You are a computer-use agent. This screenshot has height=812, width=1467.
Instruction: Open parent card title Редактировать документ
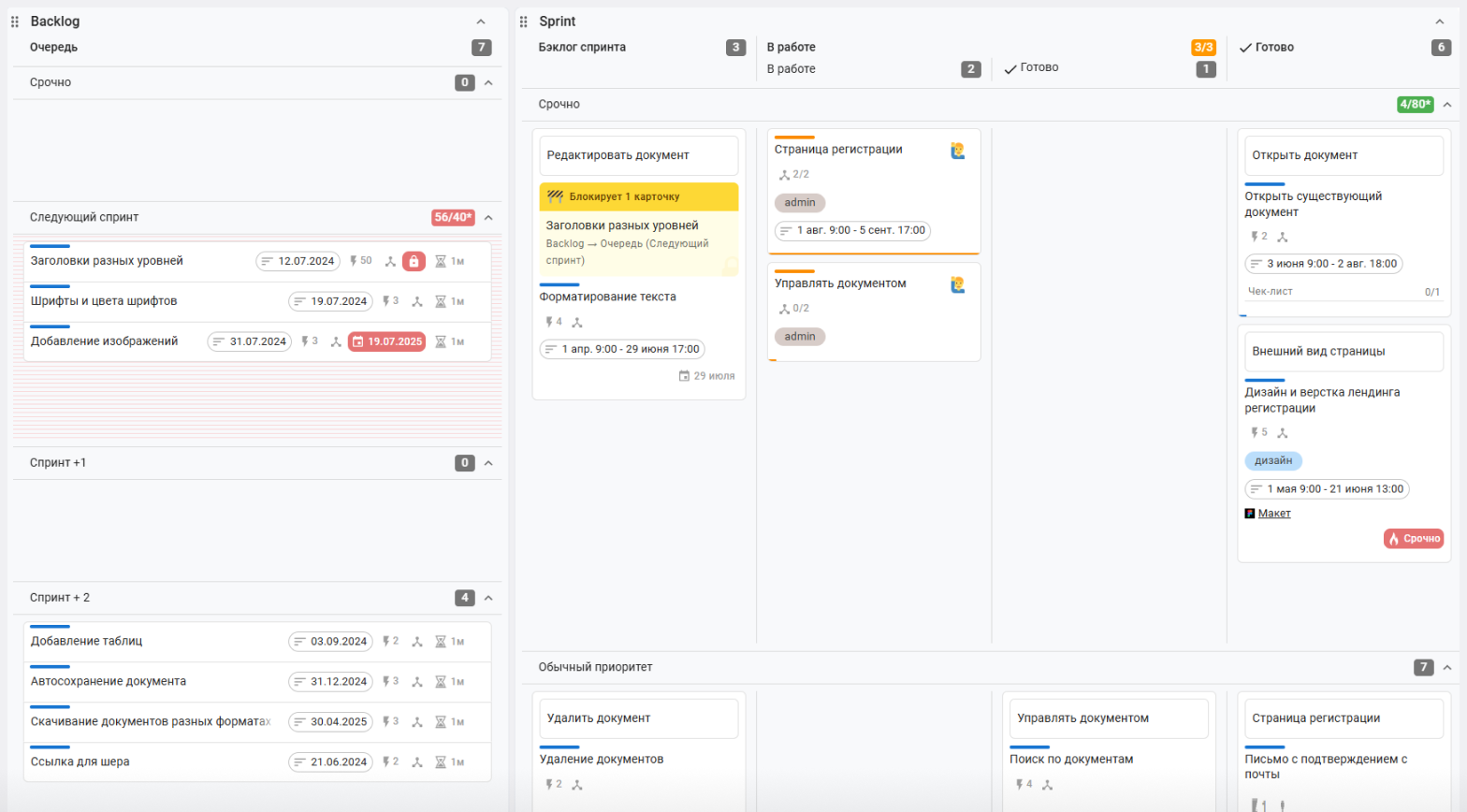[617, 156]
